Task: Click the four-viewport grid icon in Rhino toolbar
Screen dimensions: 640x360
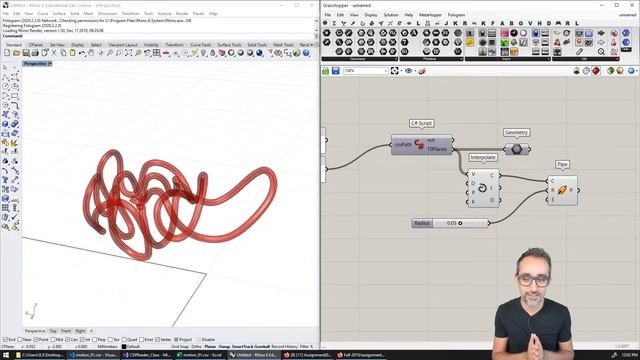Action: tap(156, 53)
